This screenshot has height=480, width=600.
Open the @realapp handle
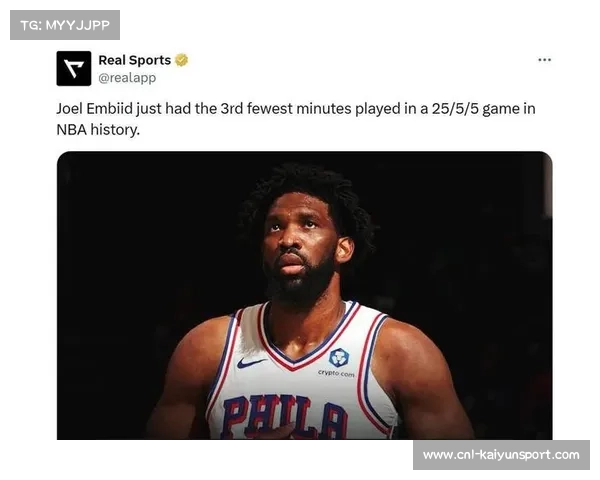tap(127, 78)
